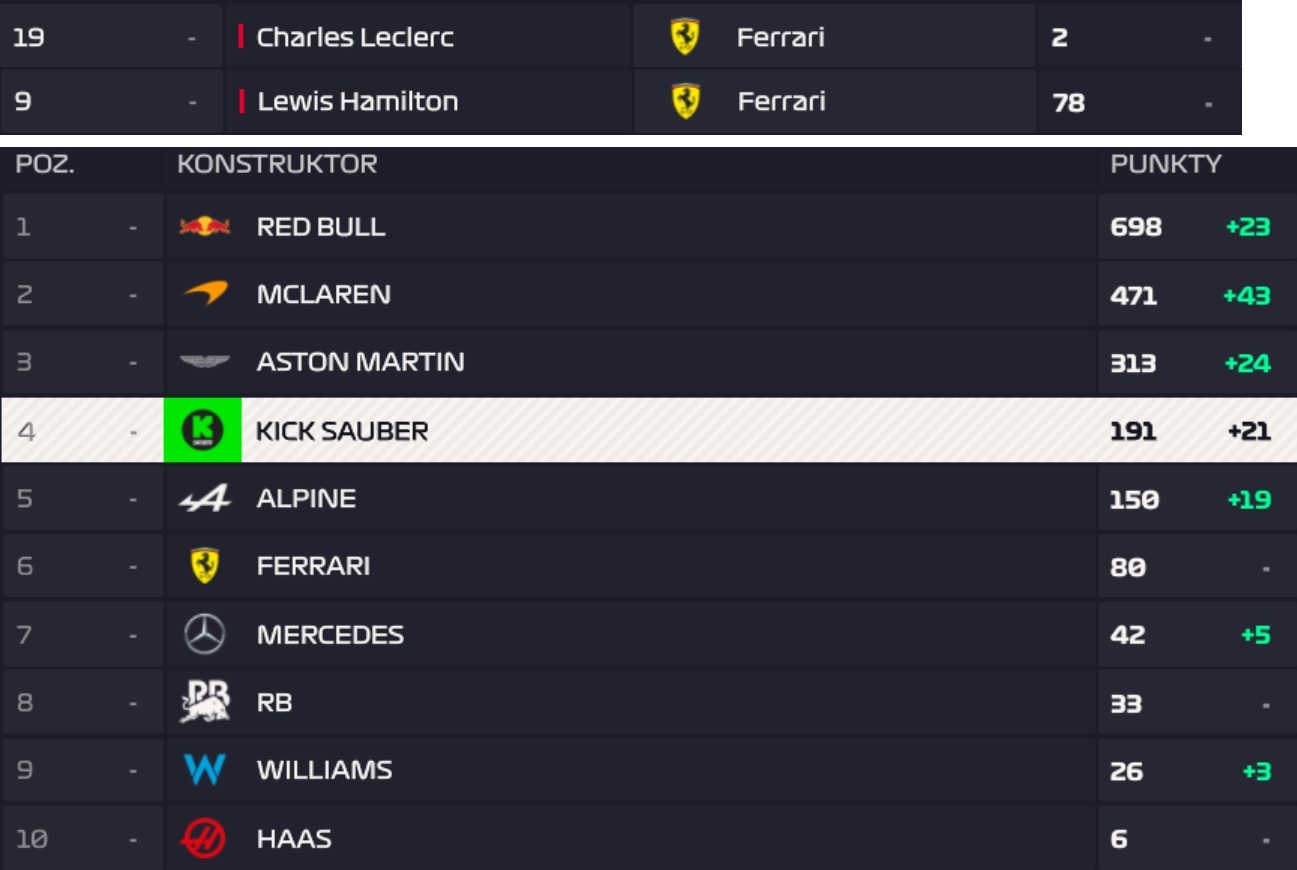Open Charles Leclerc driver entry
This screenshot has height=870, width=1297.
point(355,38)
